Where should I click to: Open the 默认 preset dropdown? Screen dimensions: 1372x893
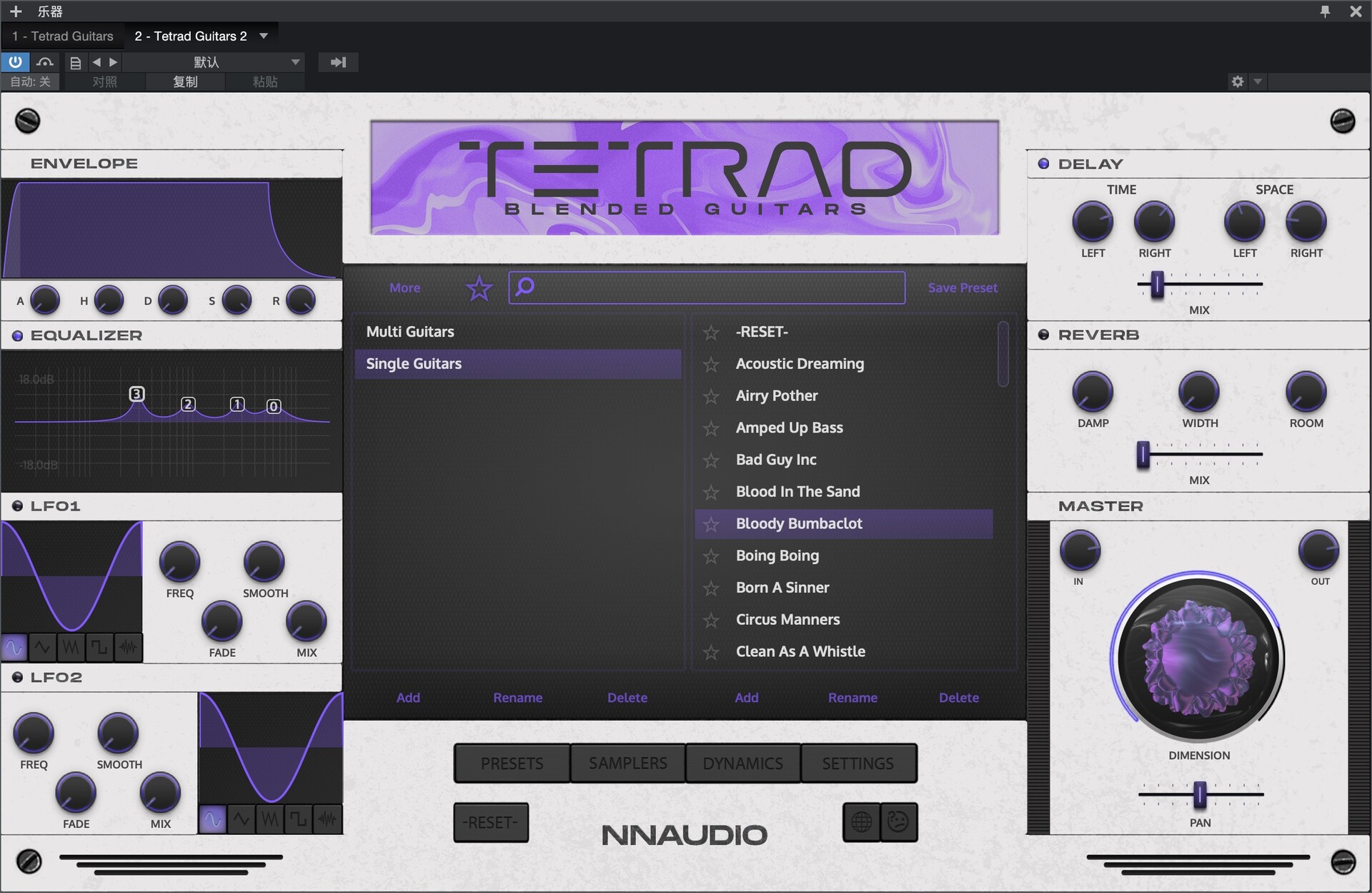coord(214,62)
